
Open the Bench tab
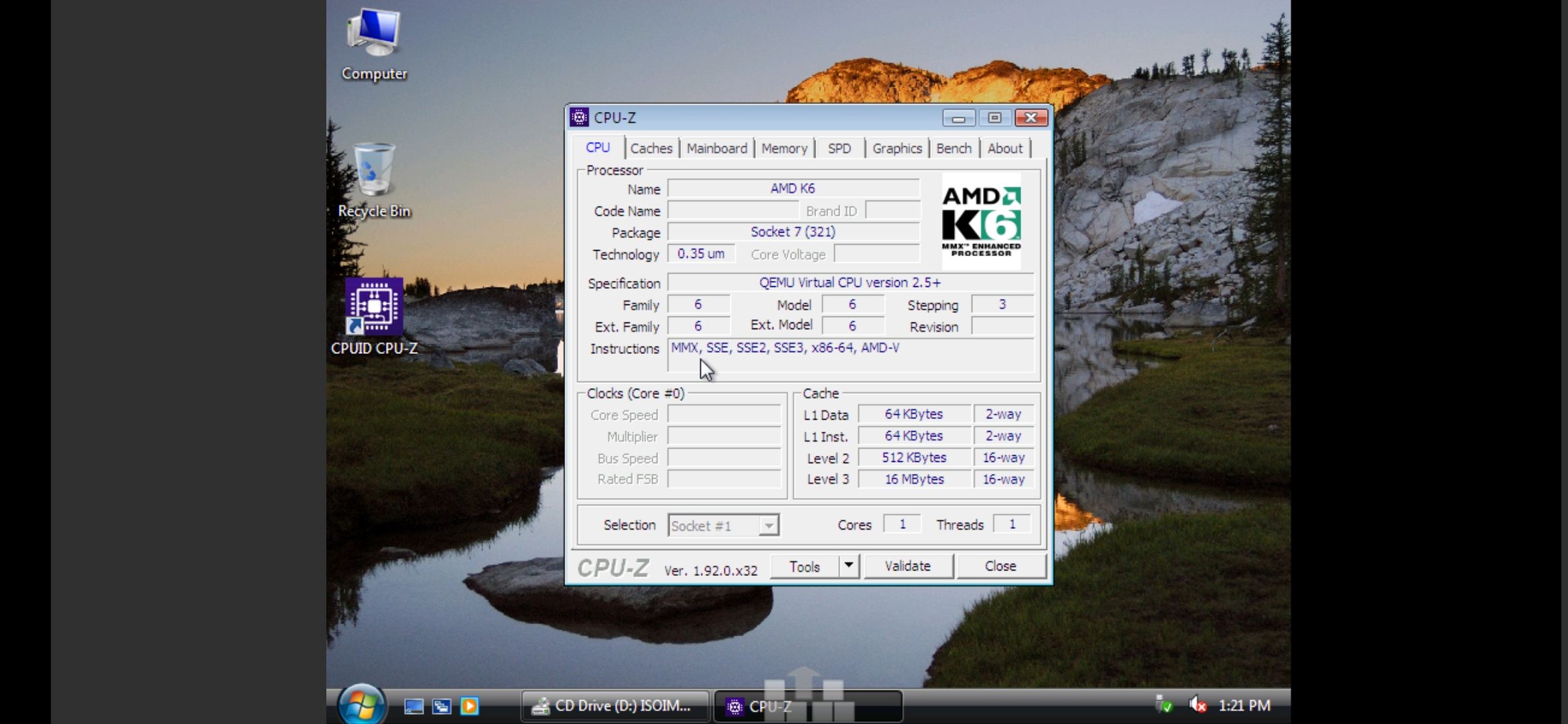click(954, 148)
